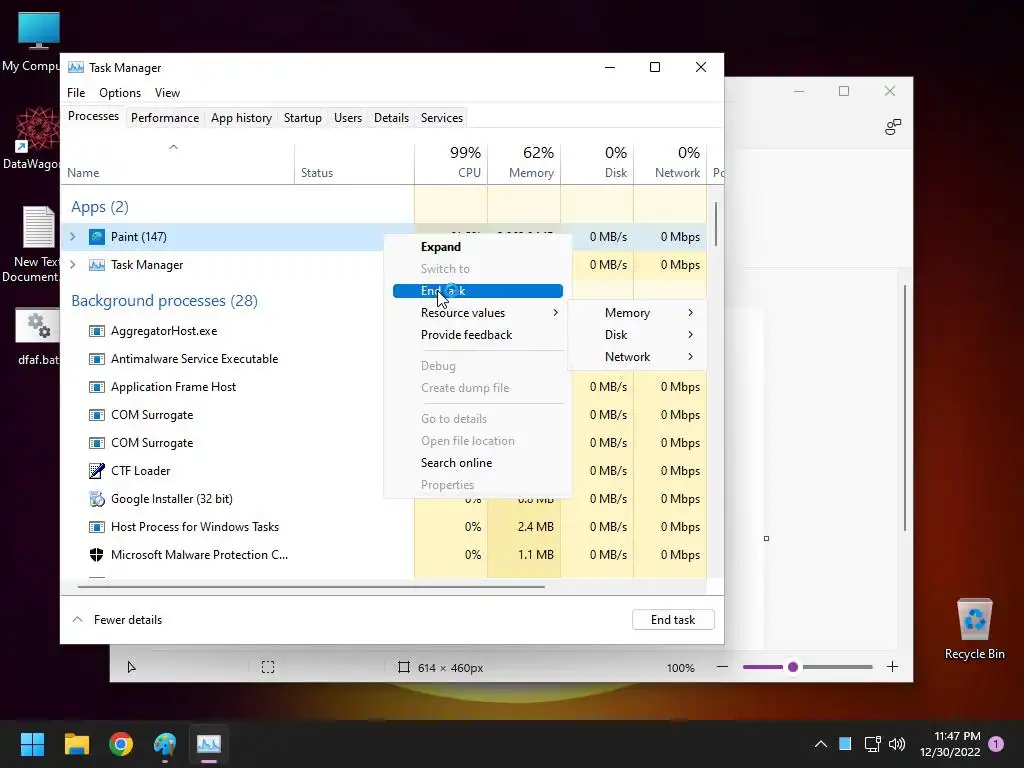Image resolution: width=1024 pixels, height=768 pixels.
Task: Click the Task Manager horizontal scrollbar
Action: pos(311,586)
